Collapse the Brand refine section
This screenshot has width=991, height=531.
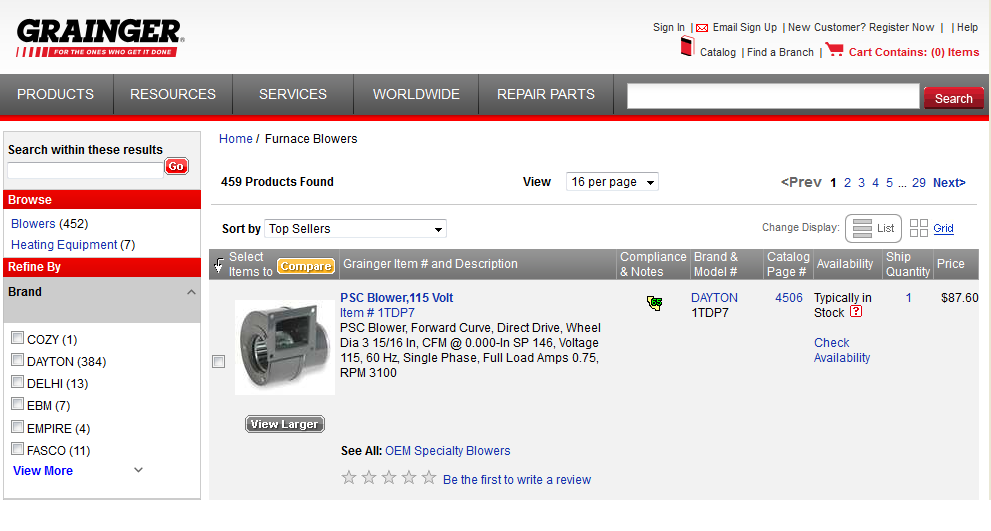tap(191, 292)
